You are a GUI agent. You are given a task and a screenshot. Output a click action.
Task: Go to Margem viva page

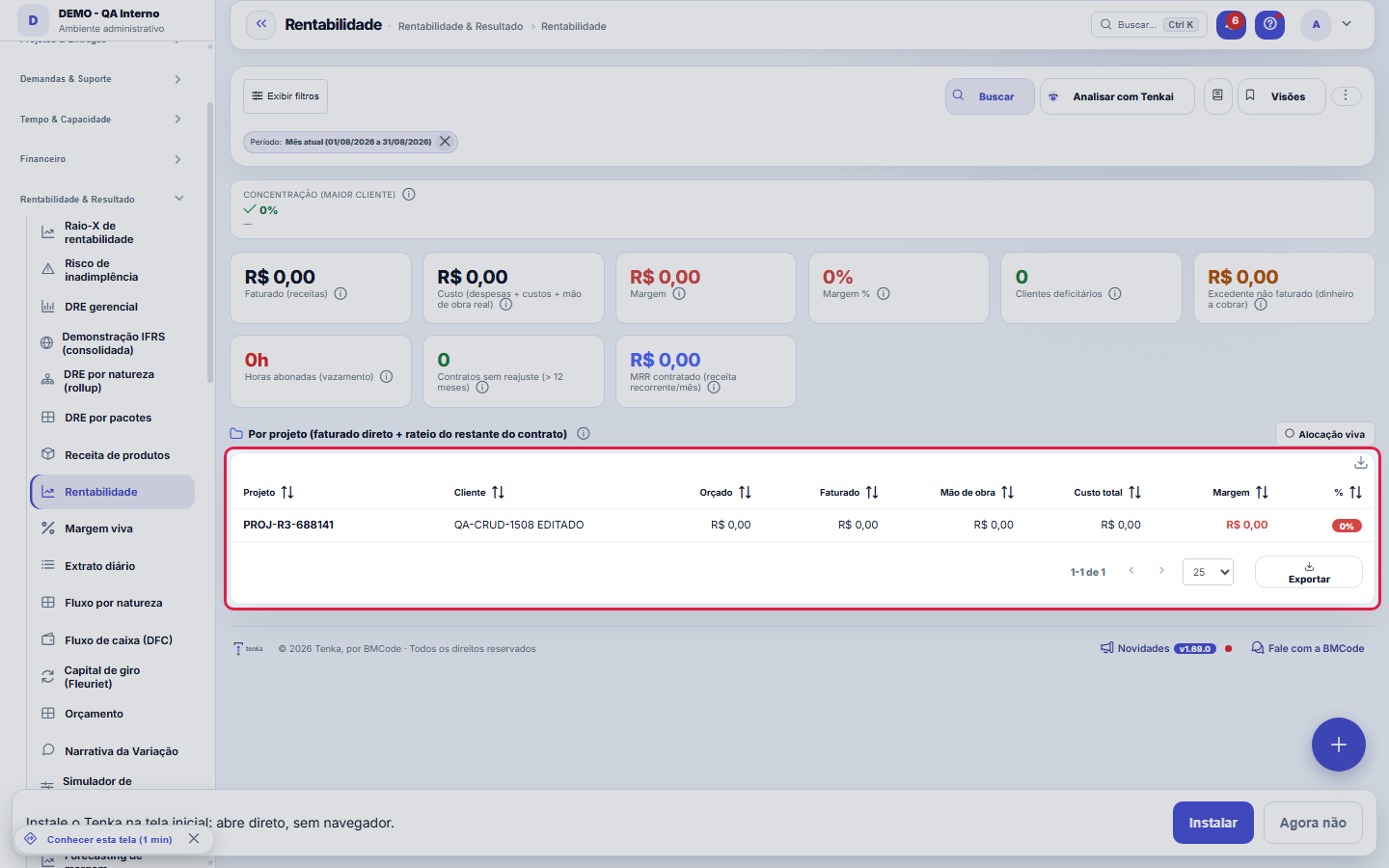click(x=112, y=529)
